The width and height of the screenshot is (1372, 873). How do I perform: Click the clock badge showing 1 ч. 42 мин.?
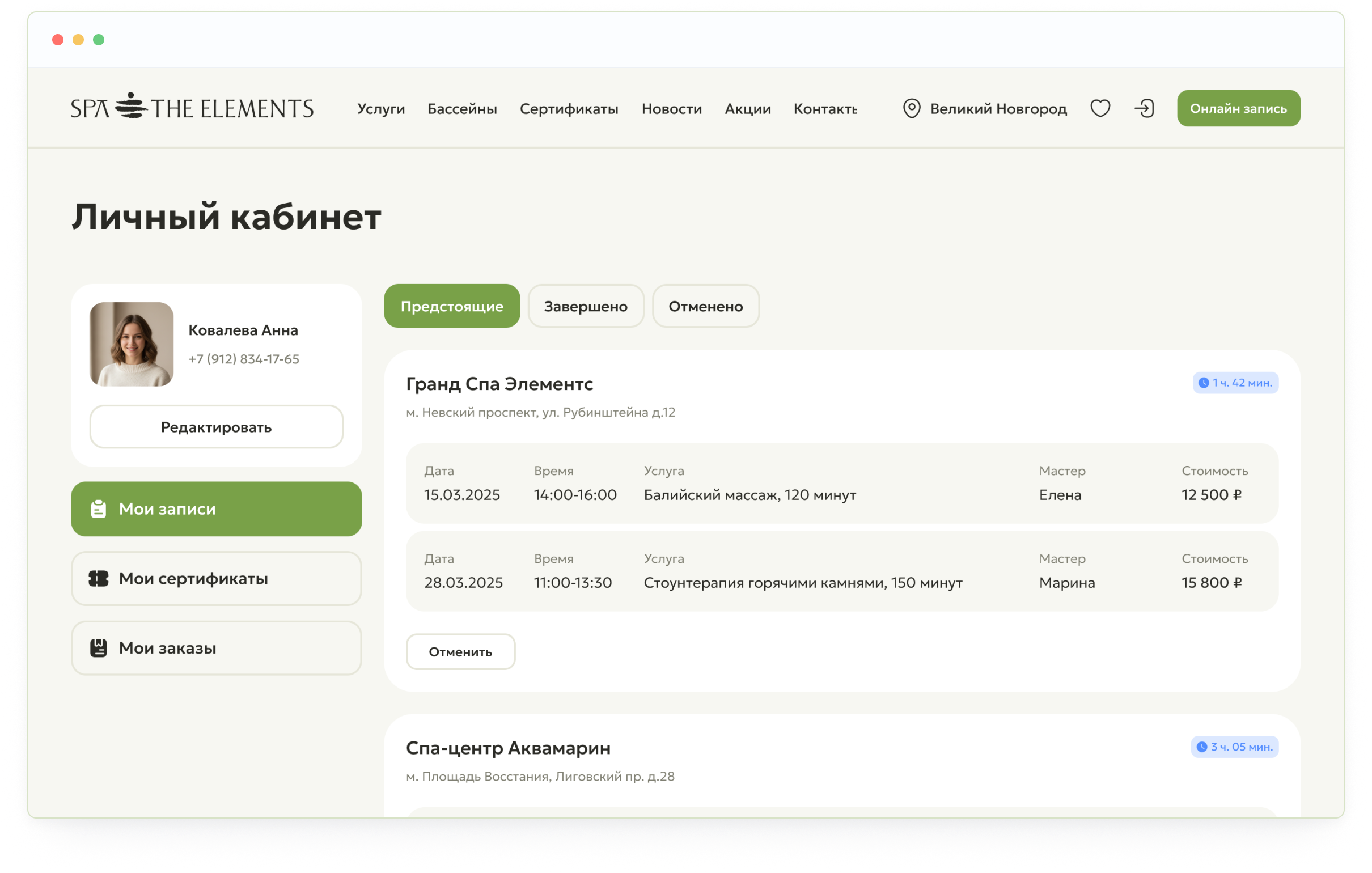coord(1235,383)
